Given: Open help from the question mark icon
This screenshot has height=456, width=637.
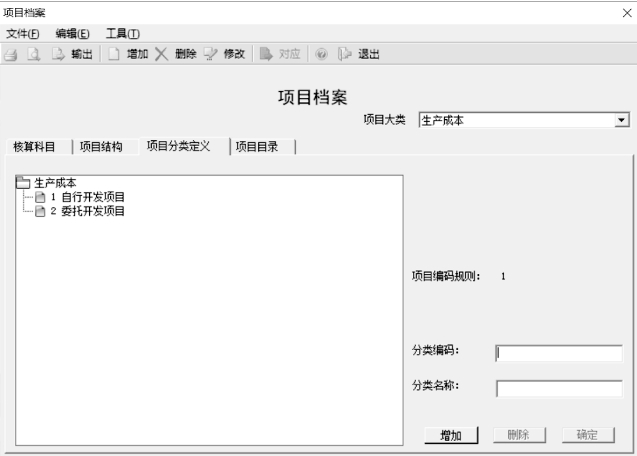Looking at the screenshot, I should (x=321, y=54).
